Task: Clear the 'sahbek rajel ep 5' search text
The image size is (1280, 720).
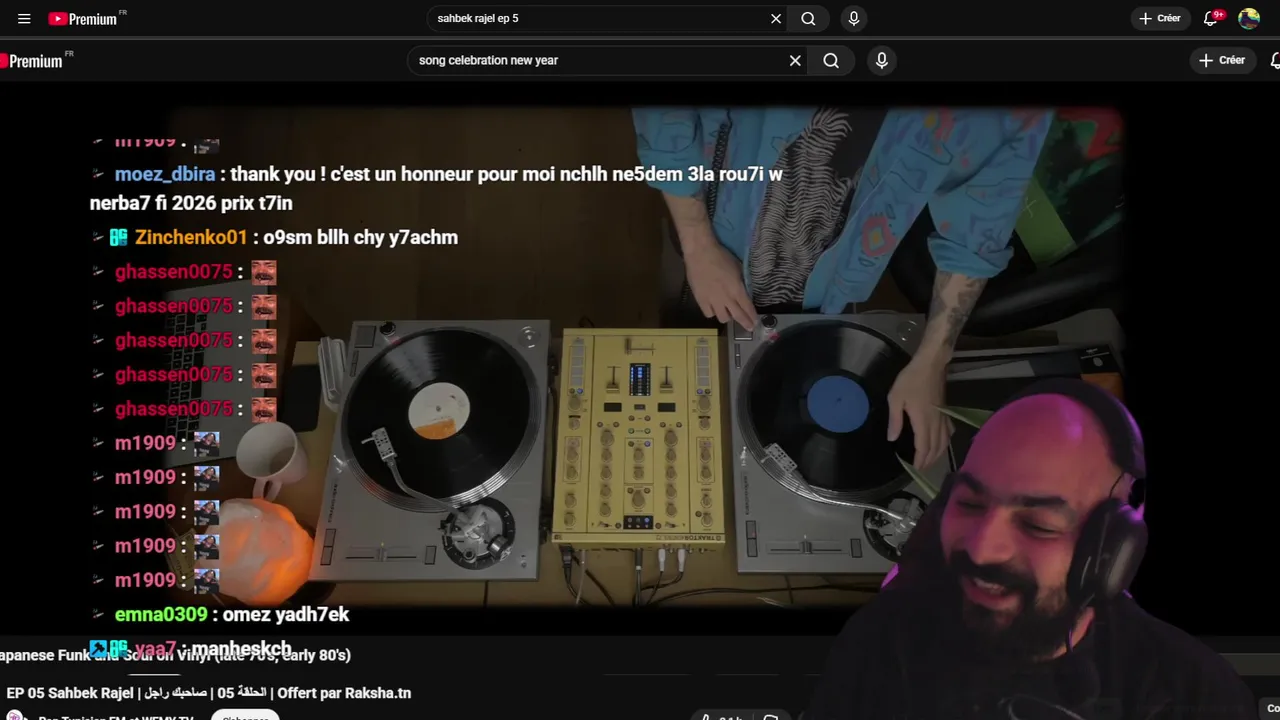Action: pos(776,18)
